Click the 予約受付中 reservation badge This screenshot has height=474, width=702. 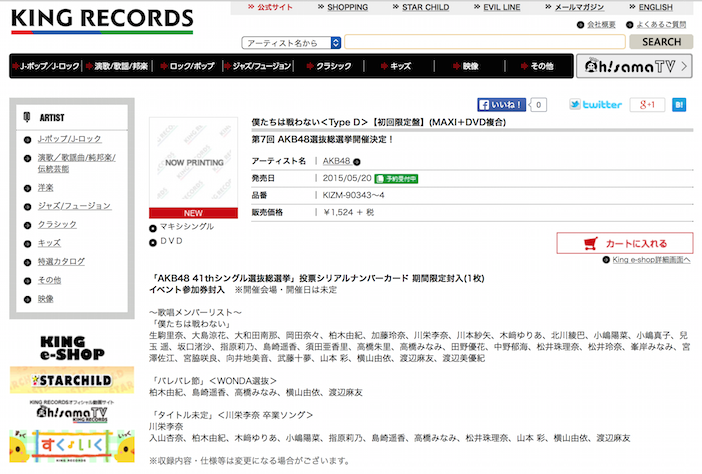click(396, 179)
